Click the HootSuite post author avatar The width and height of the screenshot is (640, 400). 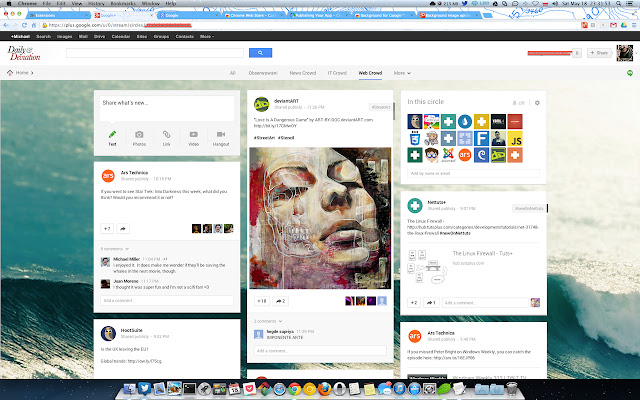(x=108, y=333)
